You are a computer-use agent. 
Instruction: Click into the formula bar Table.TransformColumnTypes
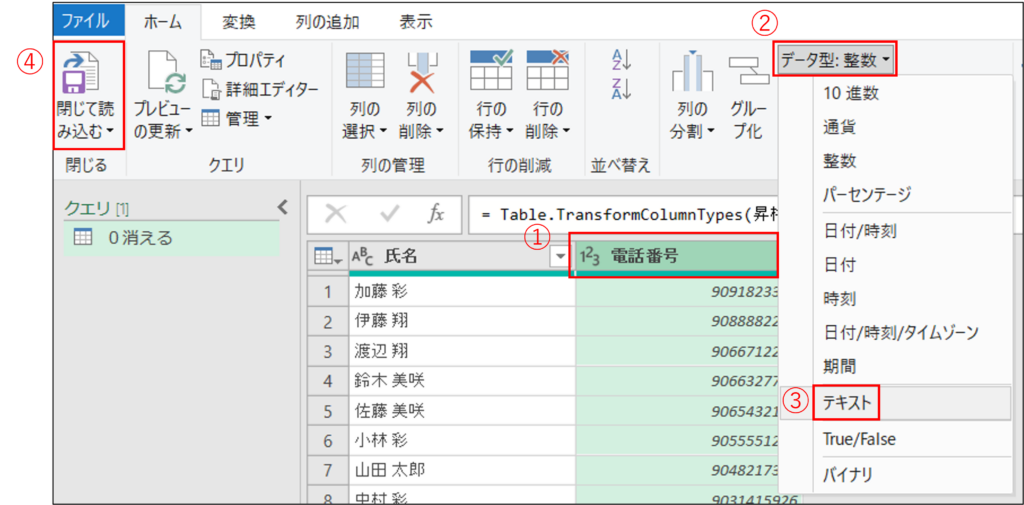(624, 214)
